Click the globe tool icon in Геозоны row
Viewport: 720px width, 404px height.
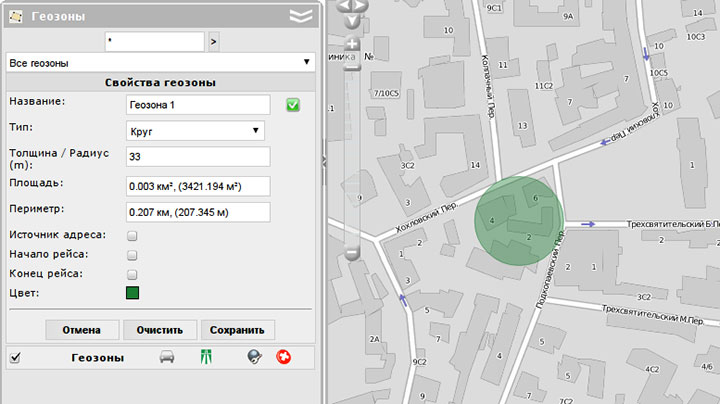[254, 357]
